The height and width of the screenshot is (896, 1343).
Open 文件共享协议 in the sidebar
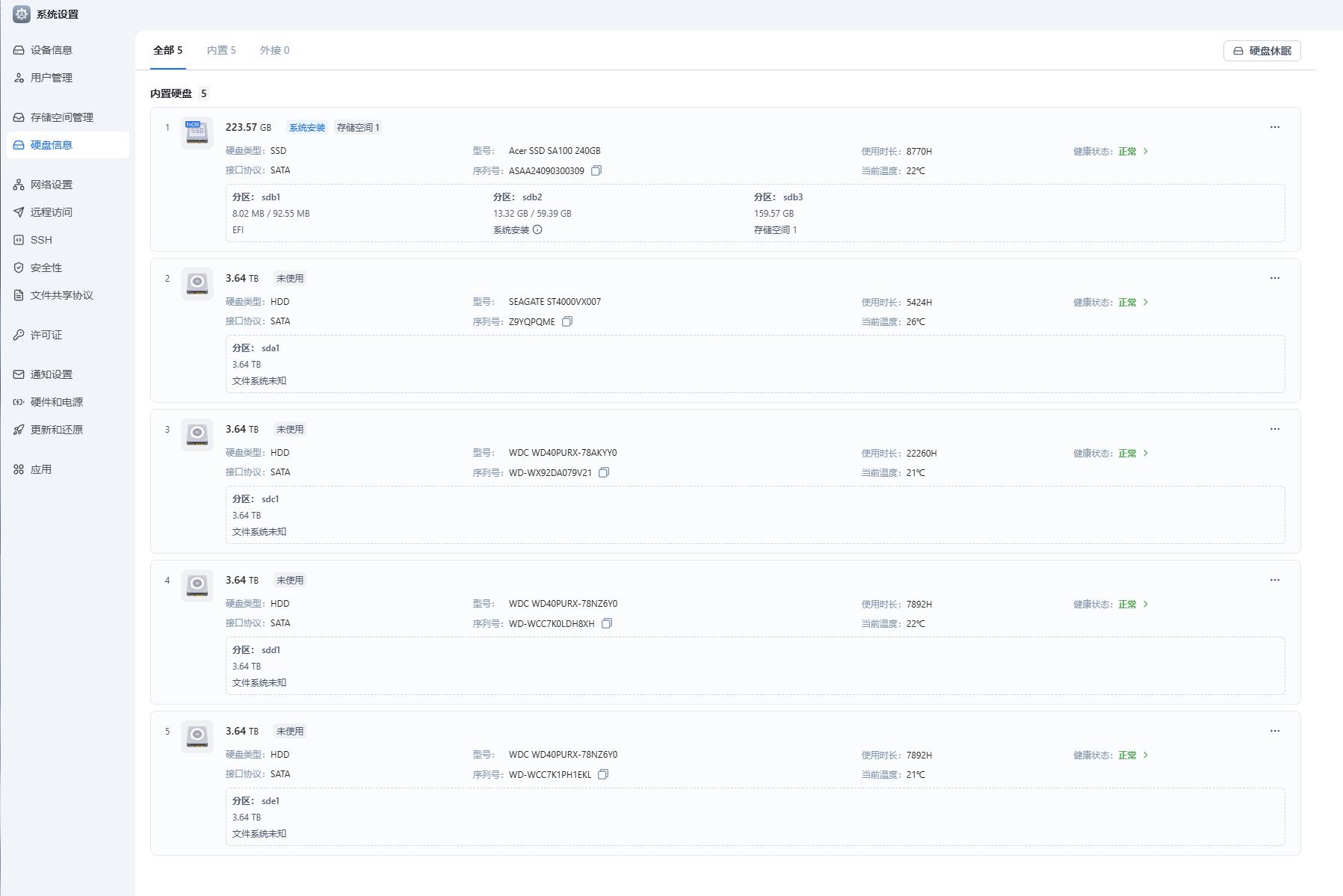[x=68, y=295]
